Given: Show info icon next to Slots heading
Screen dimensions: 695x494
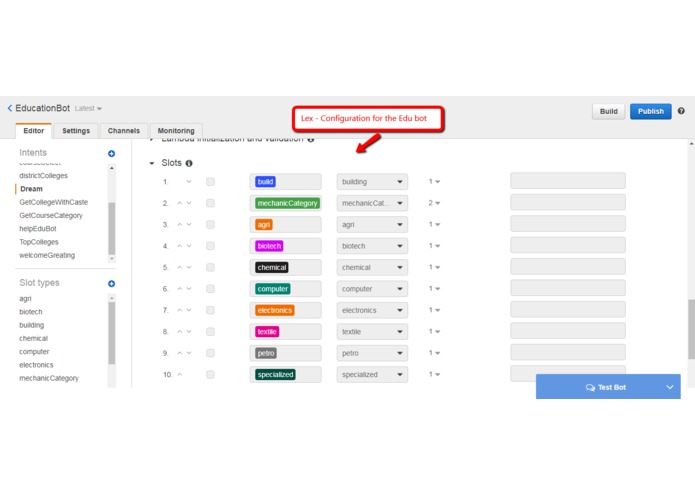Looking at the screenshot, I should coord(189,163).
